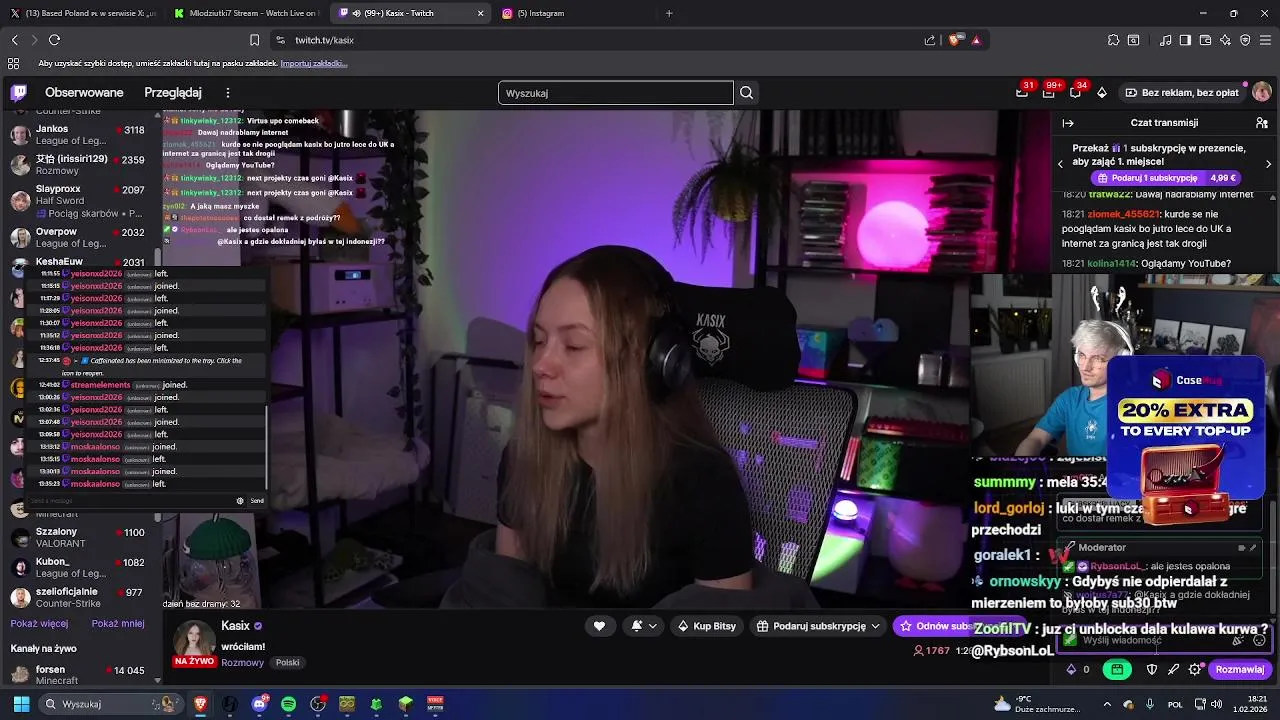1280x720 pixels.
Task: Show next gift leaderboard entry arrow
Action: pyautogui.click(x=1269, y=163)
